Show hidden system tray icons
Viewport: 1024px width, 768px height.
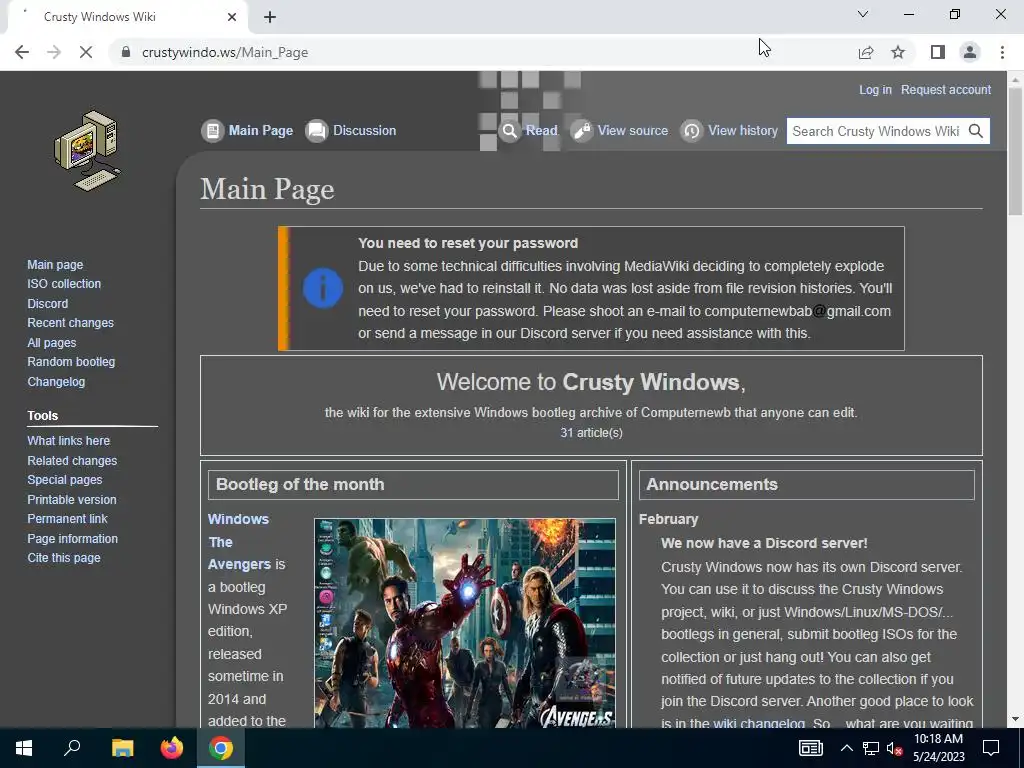pyautogui.click(x=846, y=748)
